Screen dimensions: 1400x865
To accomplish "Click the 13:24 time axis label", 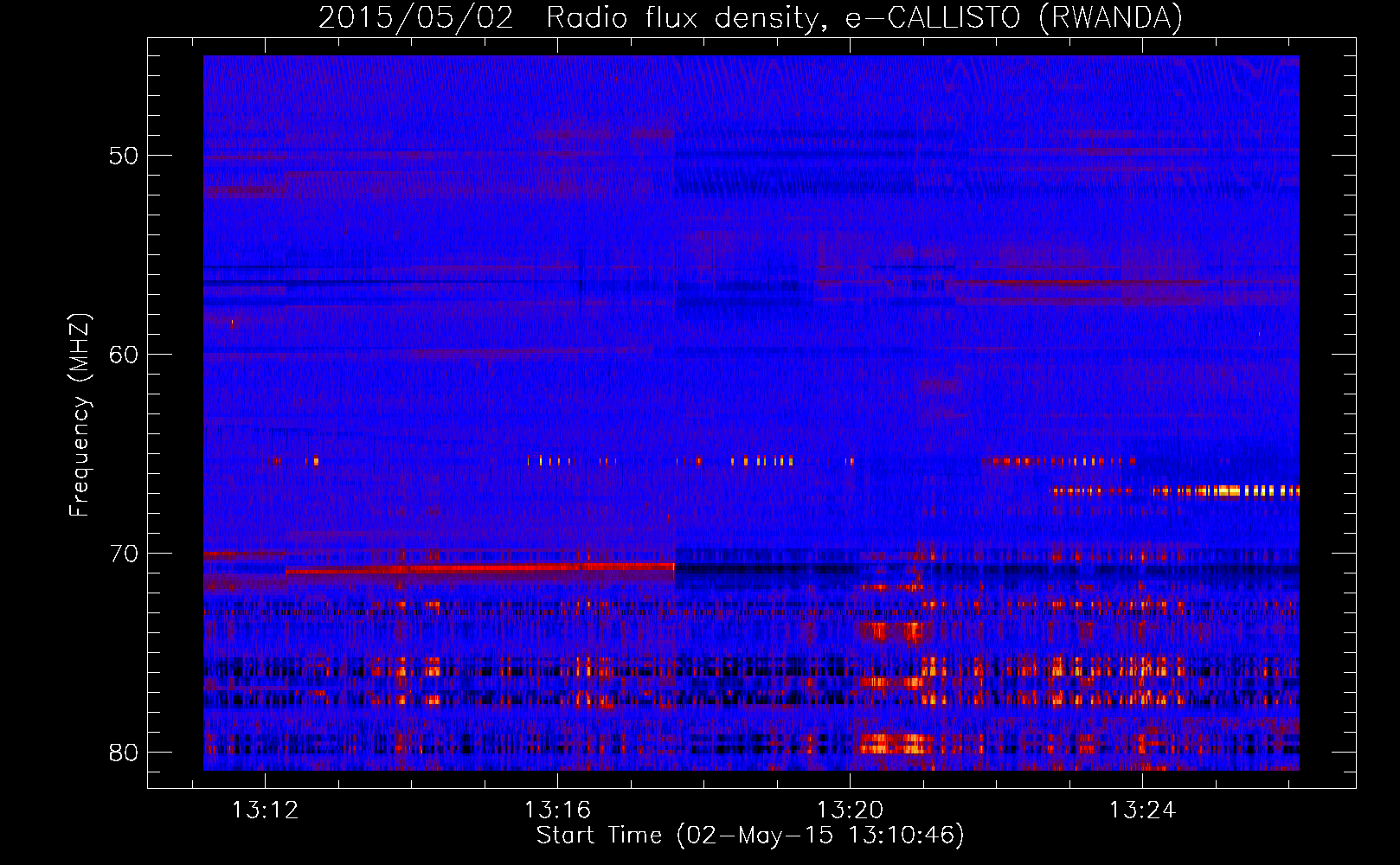I will tap(1142, 810).
